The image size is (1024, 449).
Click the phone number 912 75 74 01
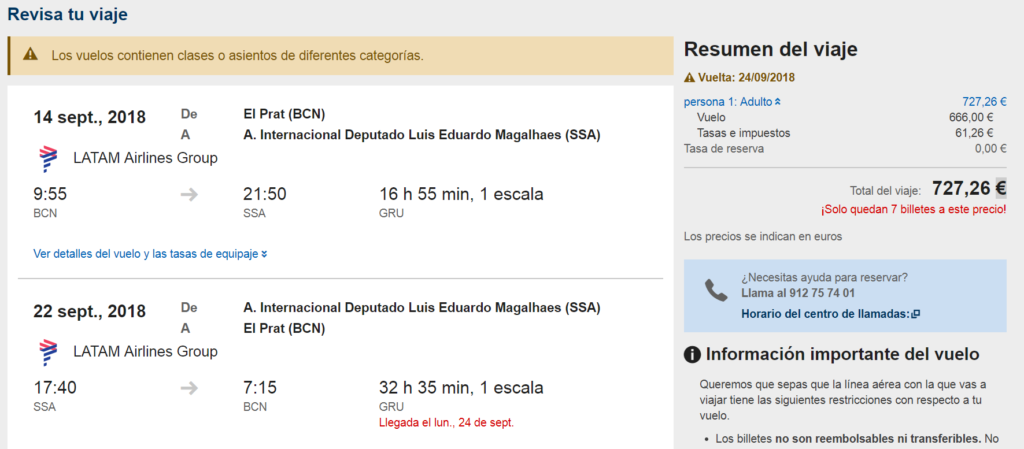(819, 293)
